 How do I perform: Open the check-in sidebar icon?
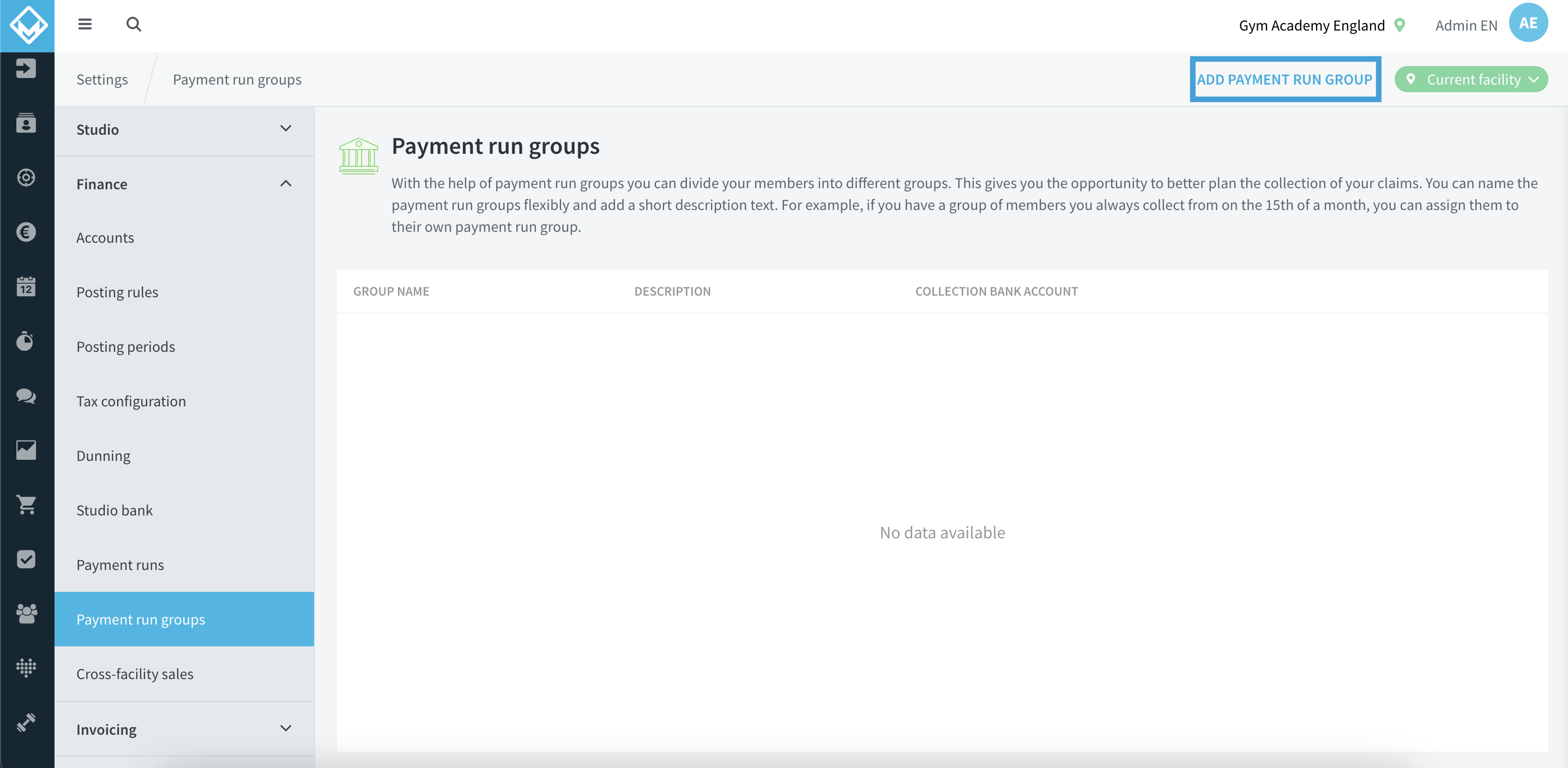click(27, 68)
